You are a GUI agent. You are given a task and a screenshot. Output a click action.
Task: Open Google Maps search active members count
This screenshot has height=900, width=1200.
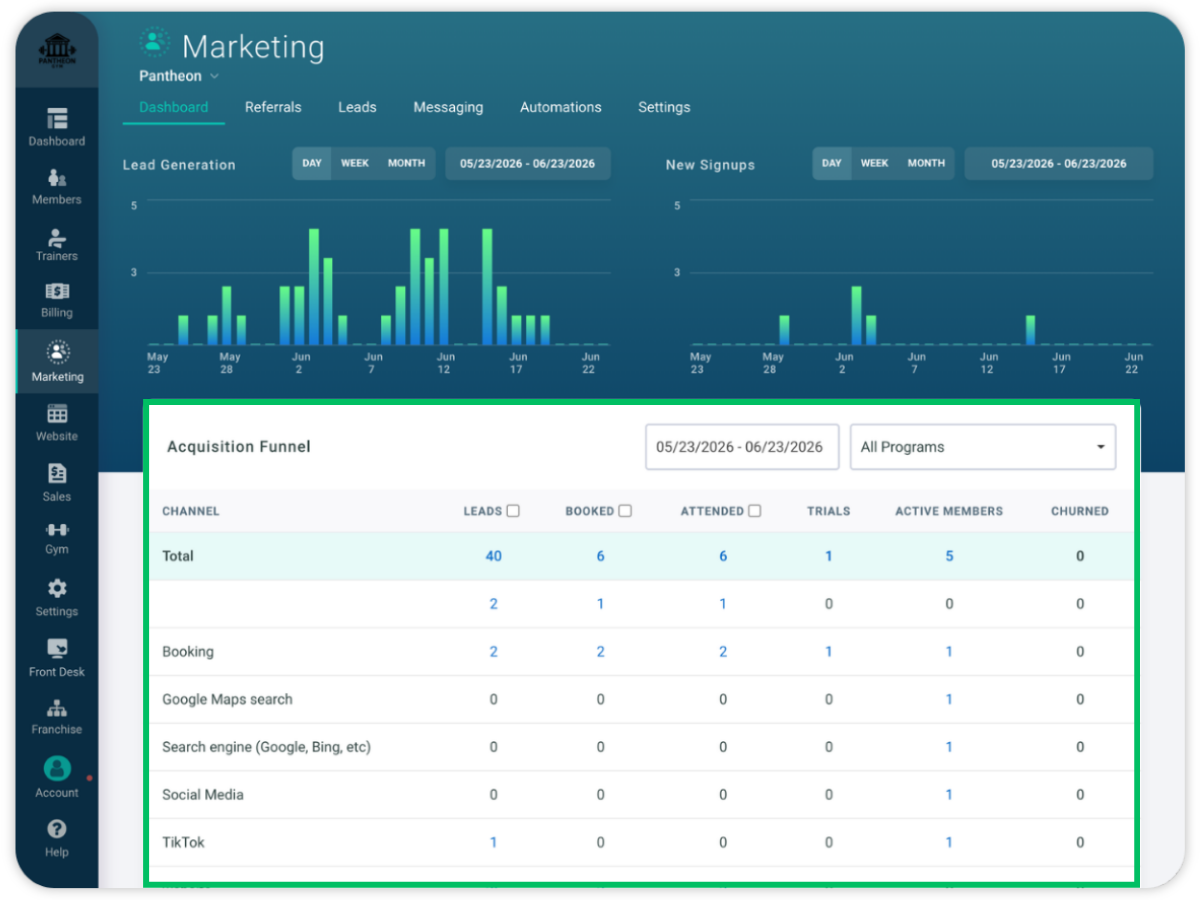[x=949, y=699]
